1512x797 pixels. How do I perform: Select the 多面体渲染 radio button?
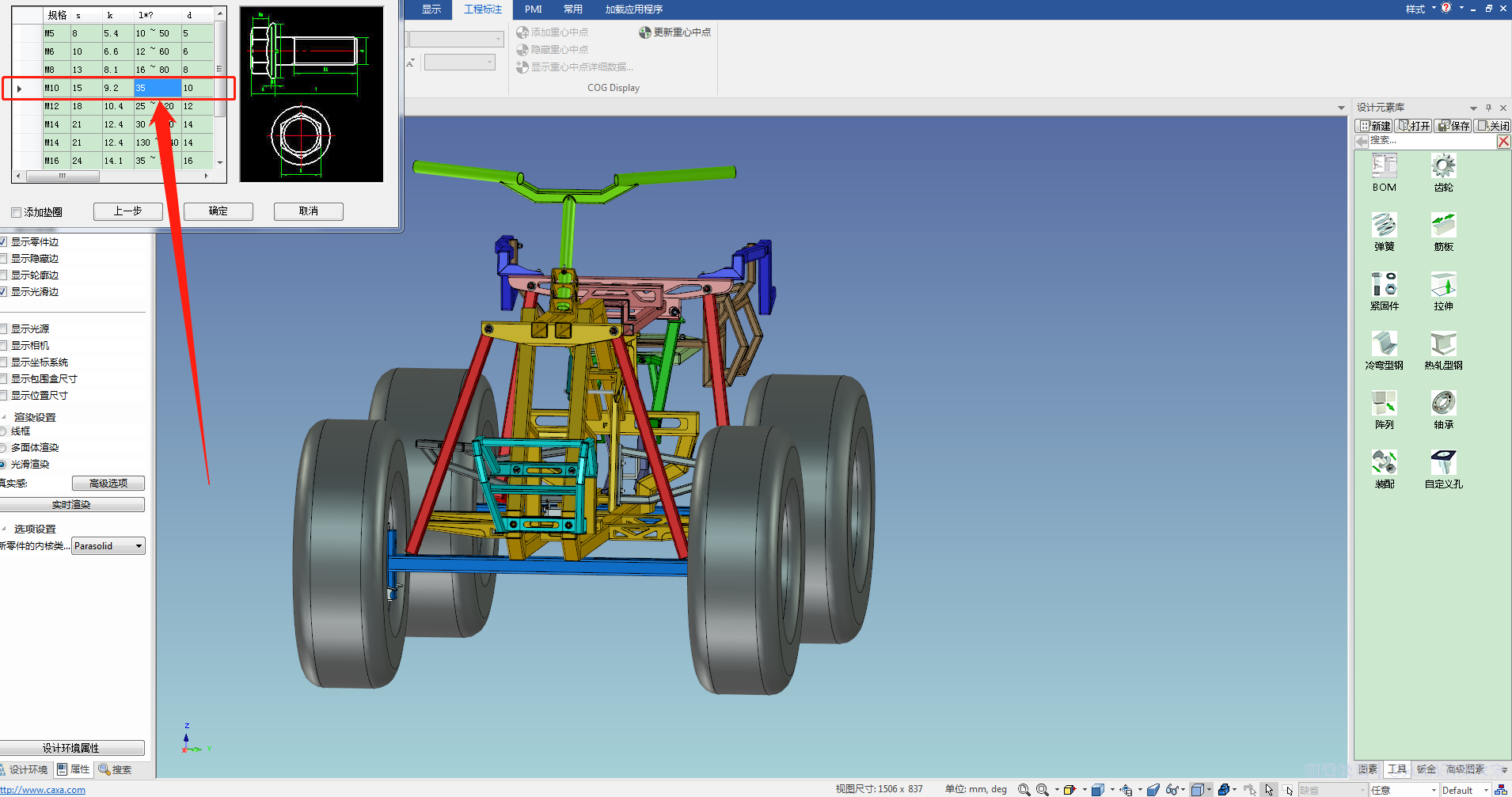pyautogui.click(x=3, y=448)
